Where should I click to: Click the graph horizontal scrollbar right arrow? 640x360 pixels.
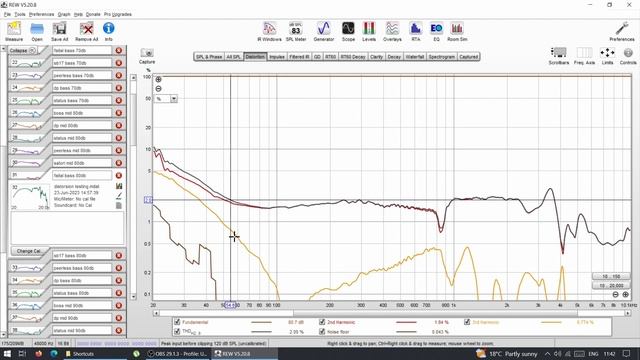tap(628, 313)
